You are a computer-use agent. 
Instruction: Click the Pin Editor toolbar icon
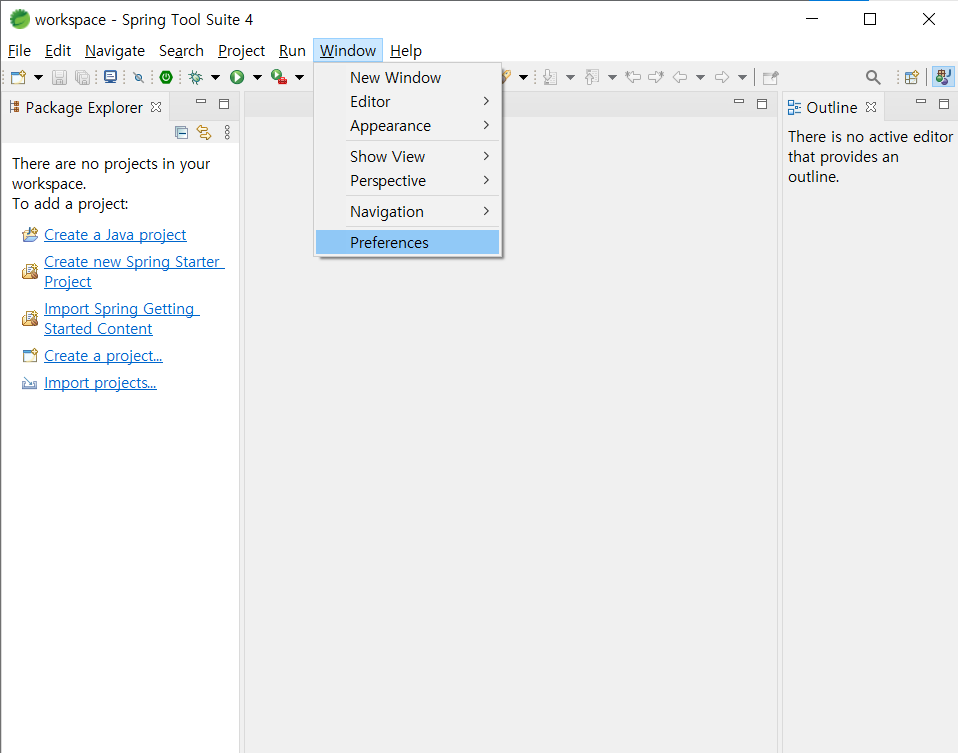771,77
